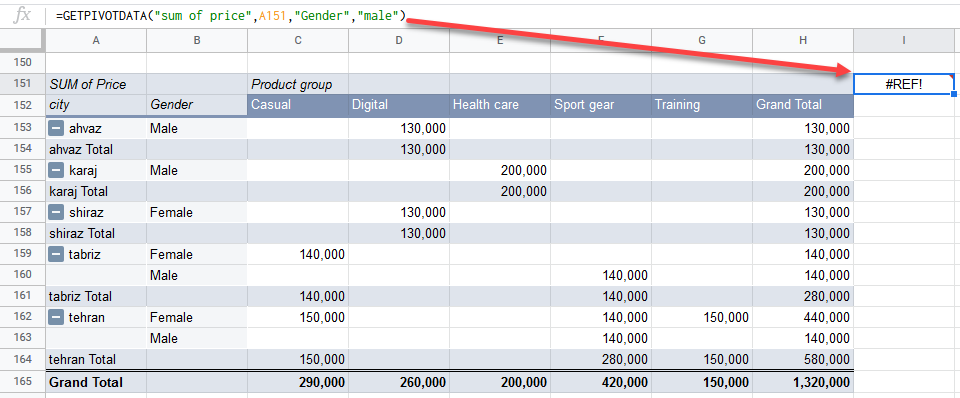Select the 150,000 Training cell in tehran Female row
The image size is (960, 398).
[702, 317]
